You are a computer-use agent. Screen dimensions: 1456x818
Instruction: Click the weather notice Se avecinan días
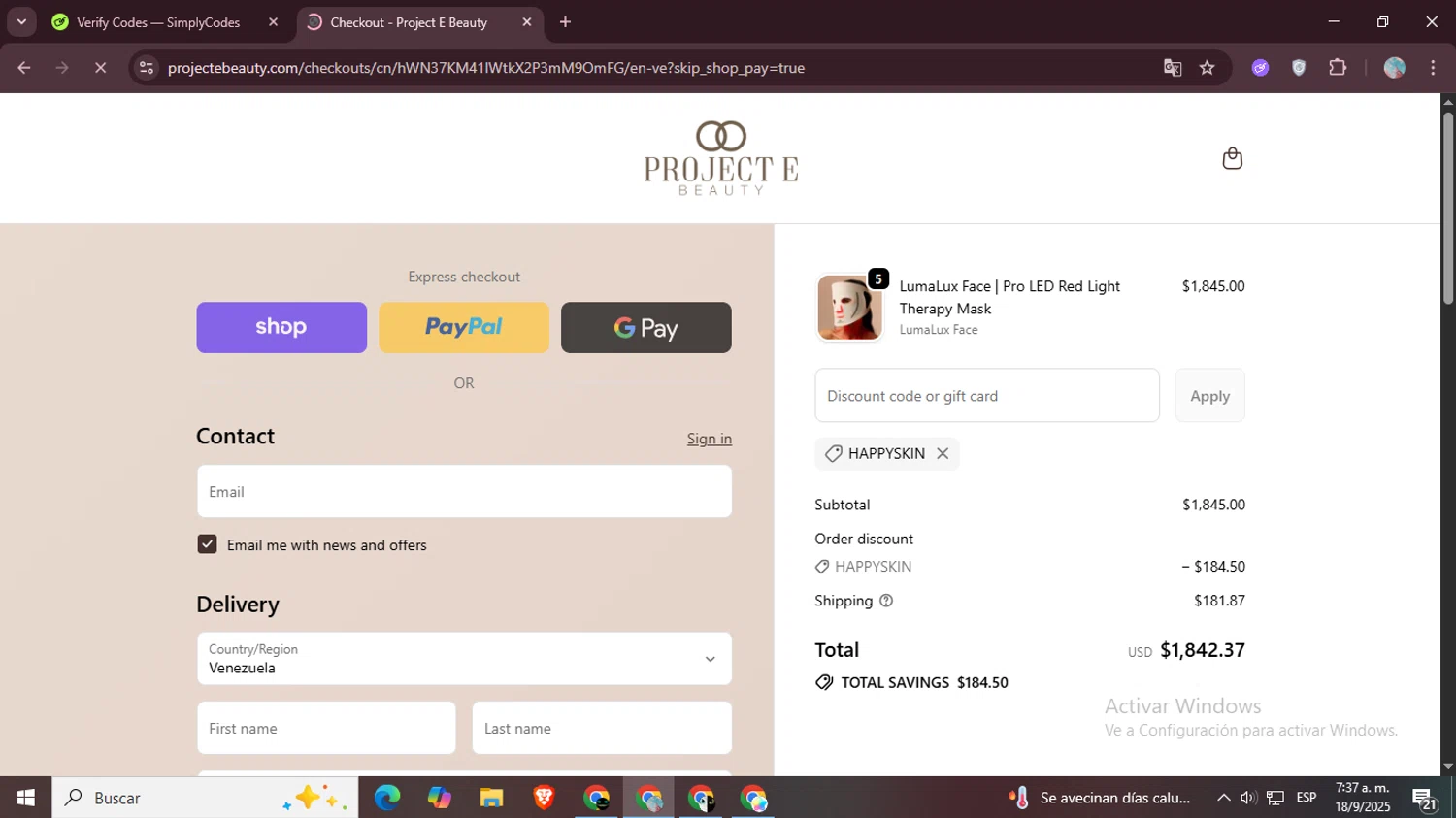point(1100,798)
